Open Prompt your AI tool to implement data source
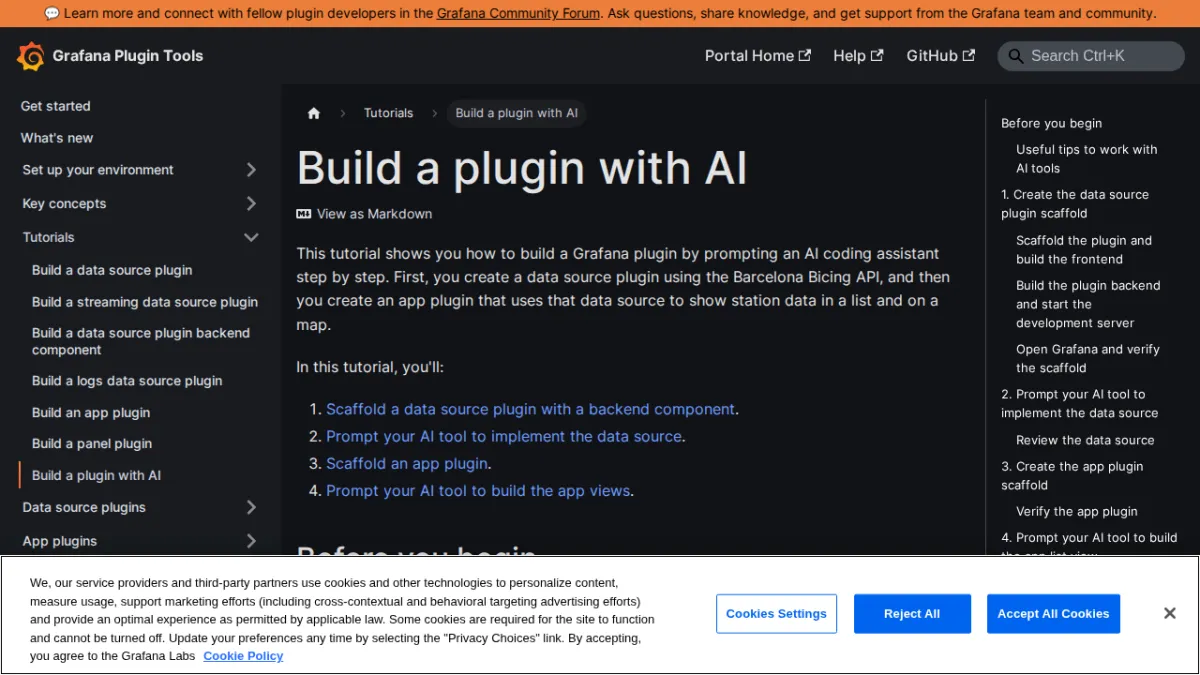This screenshot has height=675, width=1200. (504, 436)
